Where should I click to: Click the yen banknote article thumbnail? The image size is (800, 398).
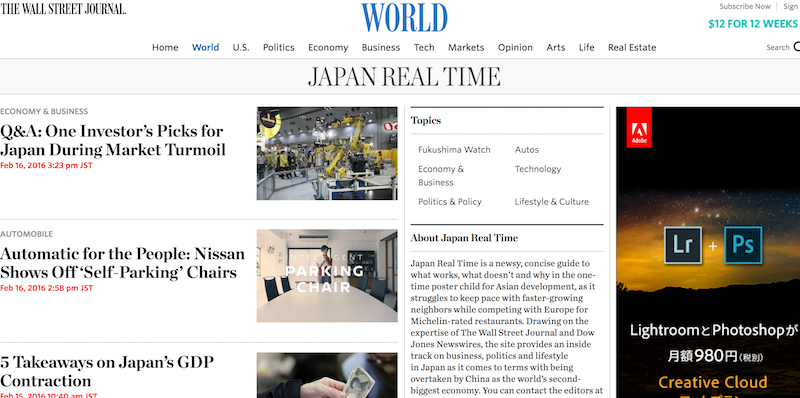(x=327, y=375)
